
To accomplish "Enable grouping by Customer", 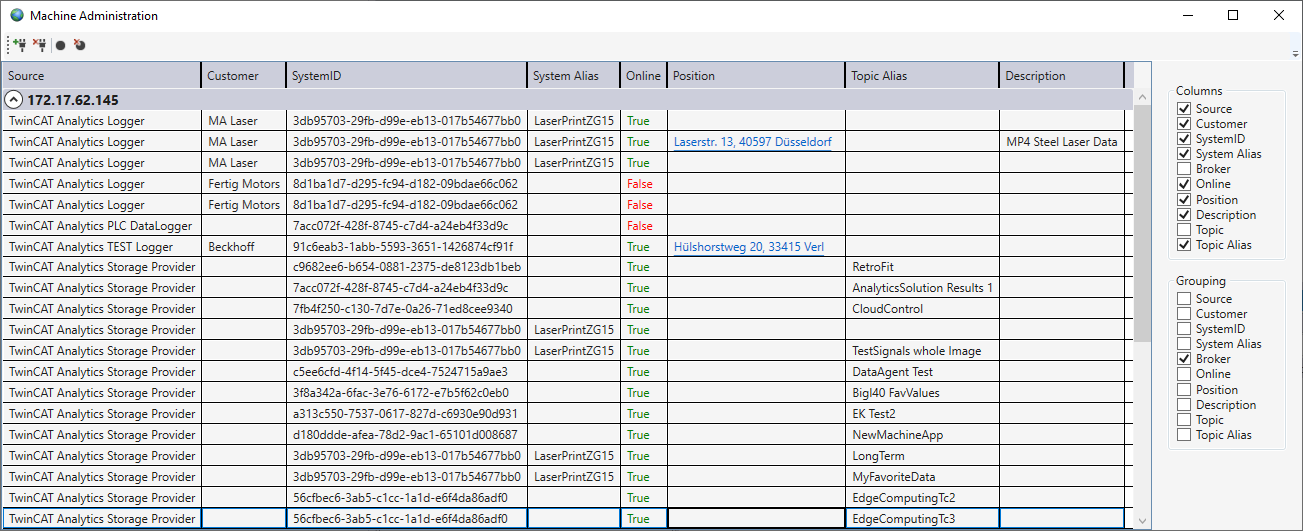I will (1184, 314).
